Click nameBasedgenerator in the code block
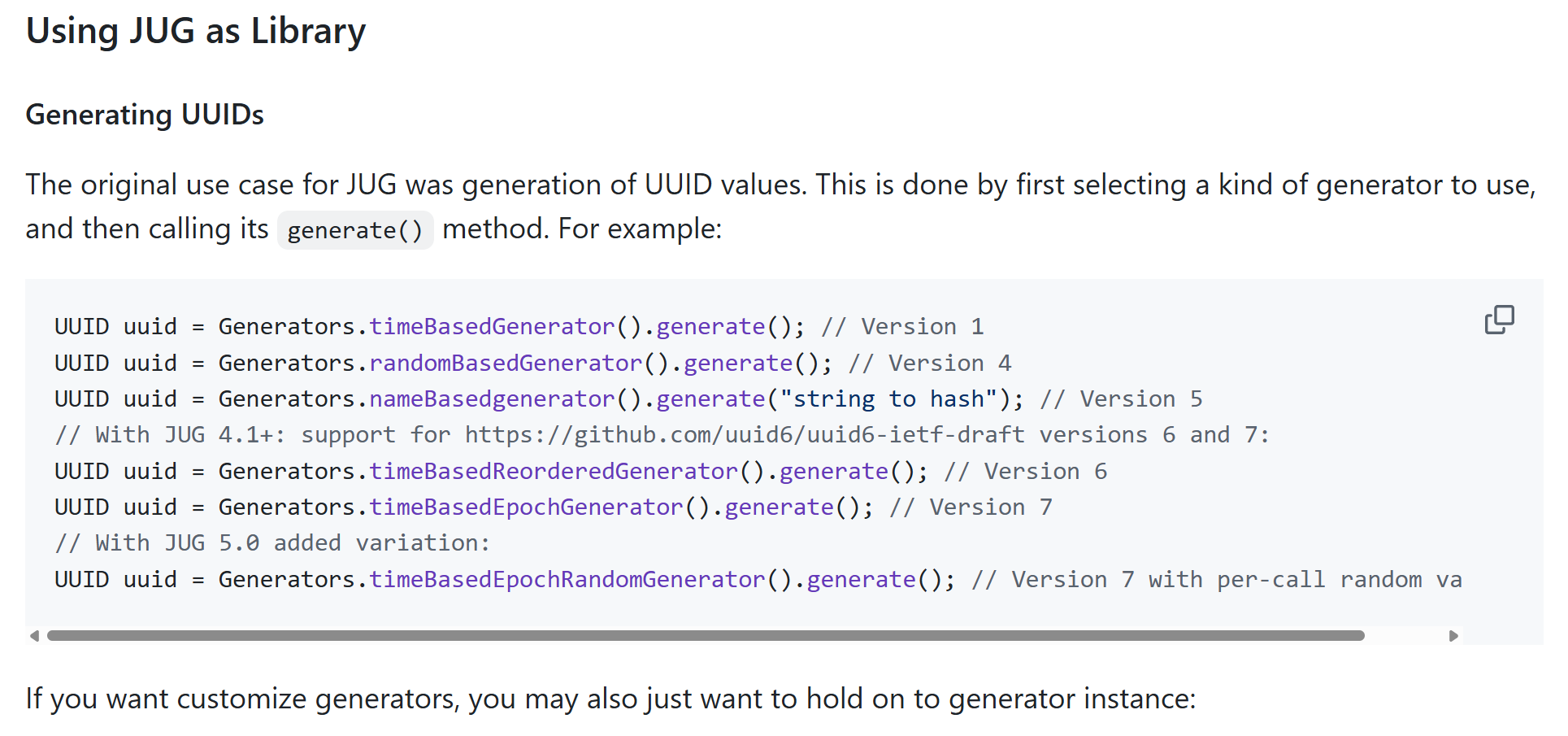1568x736 pixels. pyautogui.click(x=492, y=399)
